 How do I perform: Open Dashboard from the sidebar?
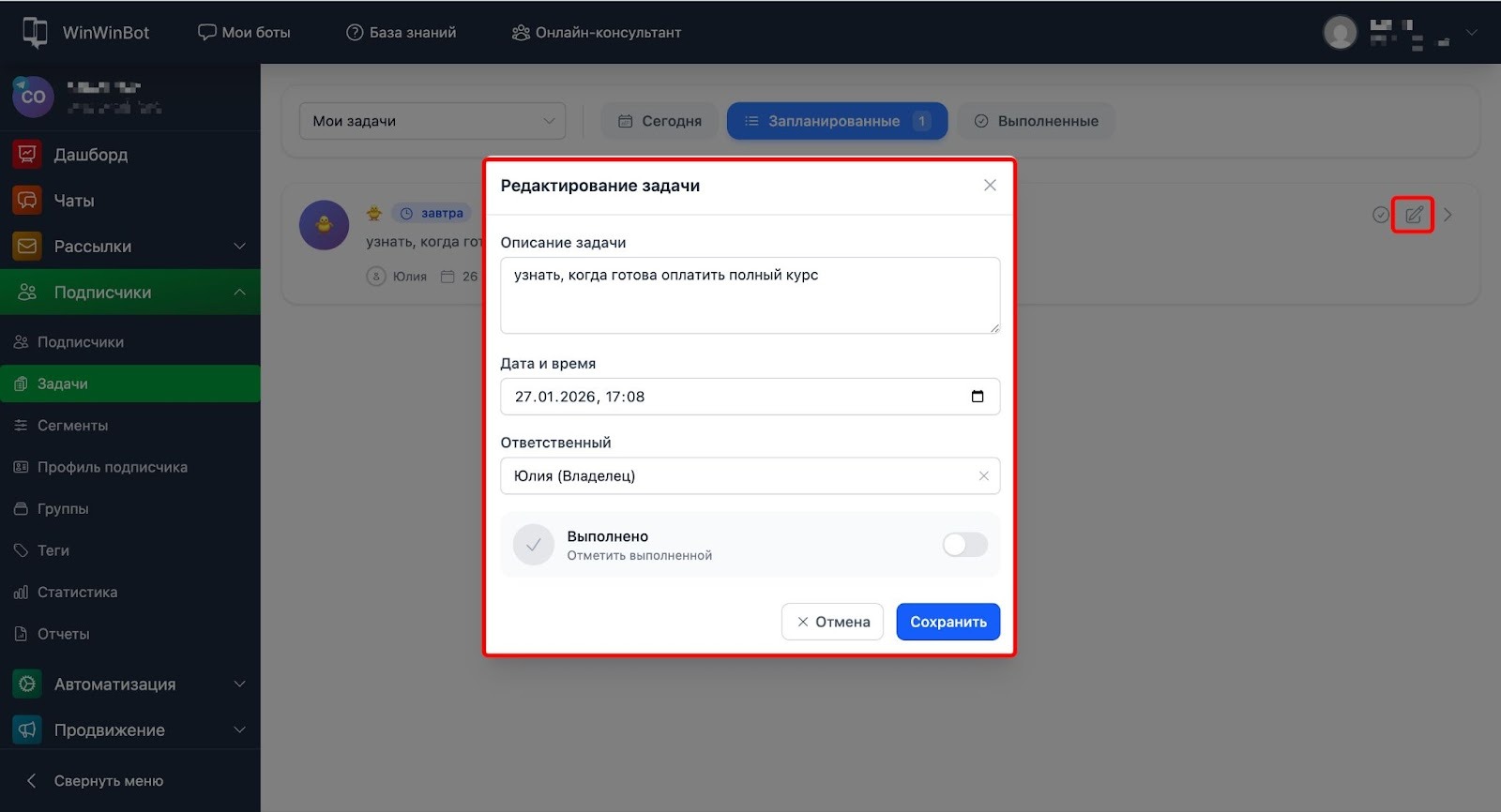click(x=90, y=155)
